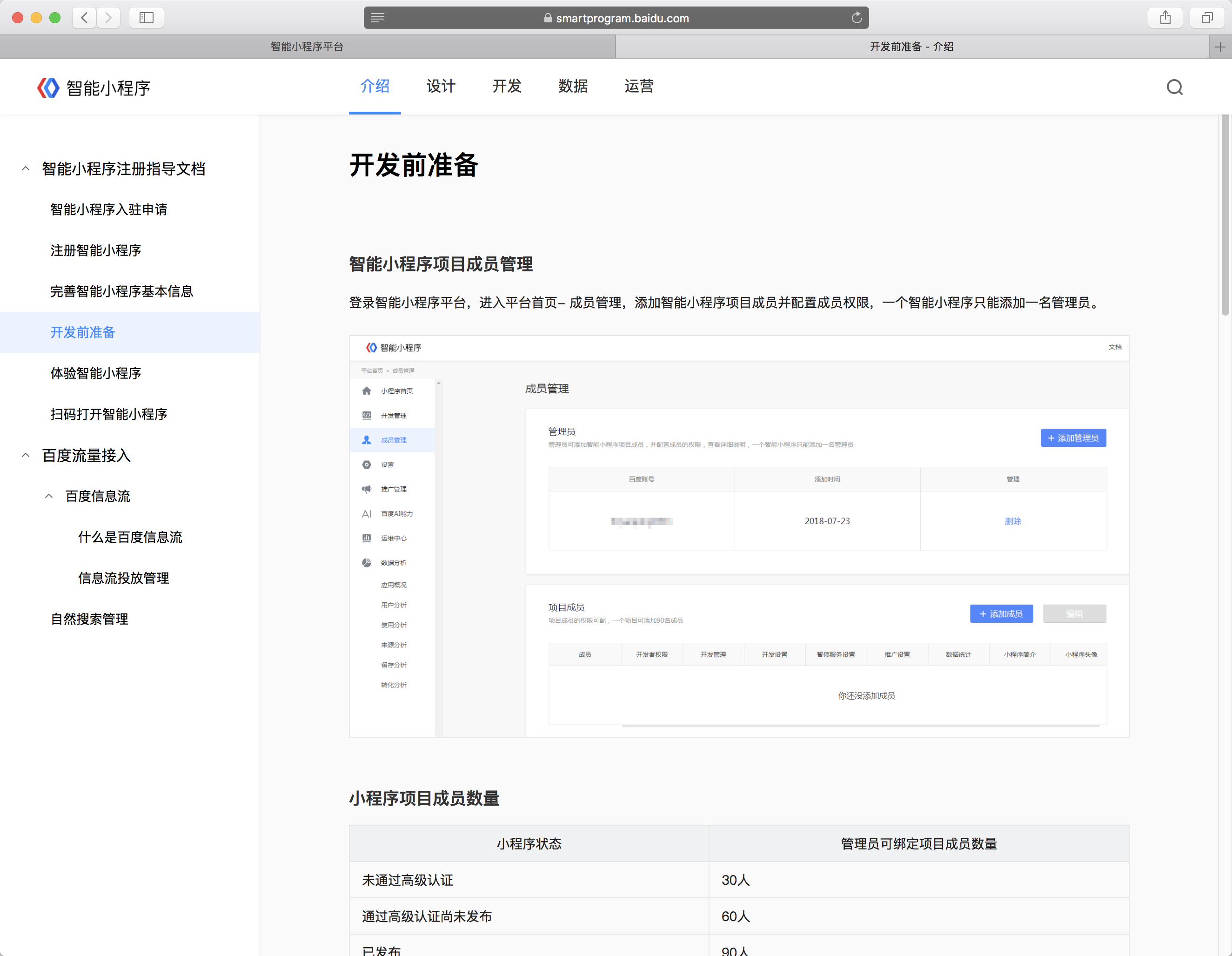Click the Reader view lines icon
1232x956 pixels.
378,18
